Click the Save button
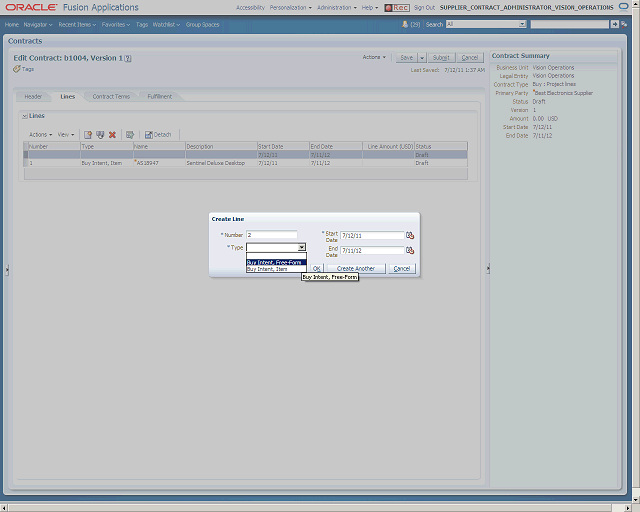 click(x=407, y=58)
